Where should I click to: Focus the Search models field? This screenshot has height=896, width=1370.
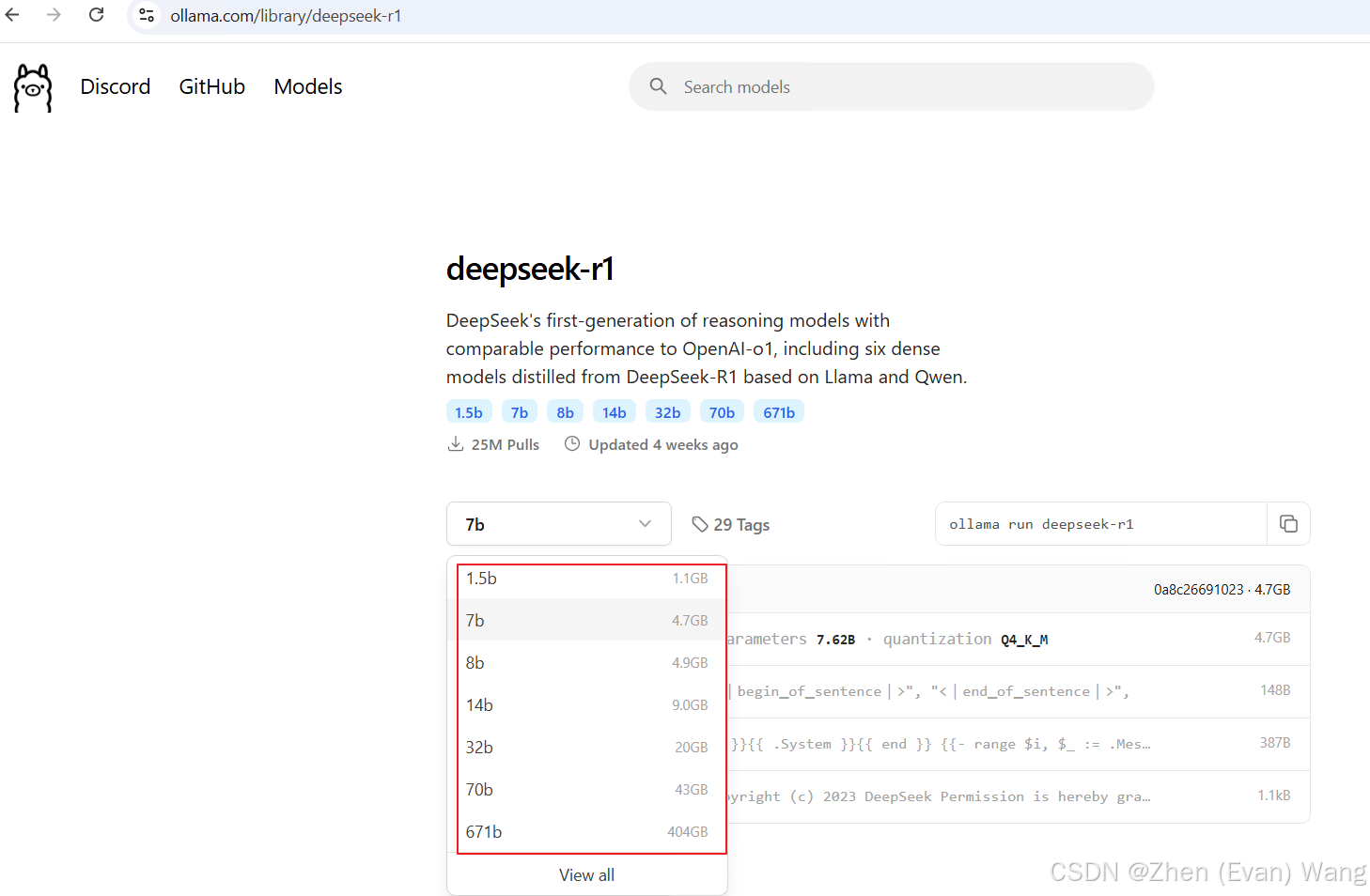891,86
